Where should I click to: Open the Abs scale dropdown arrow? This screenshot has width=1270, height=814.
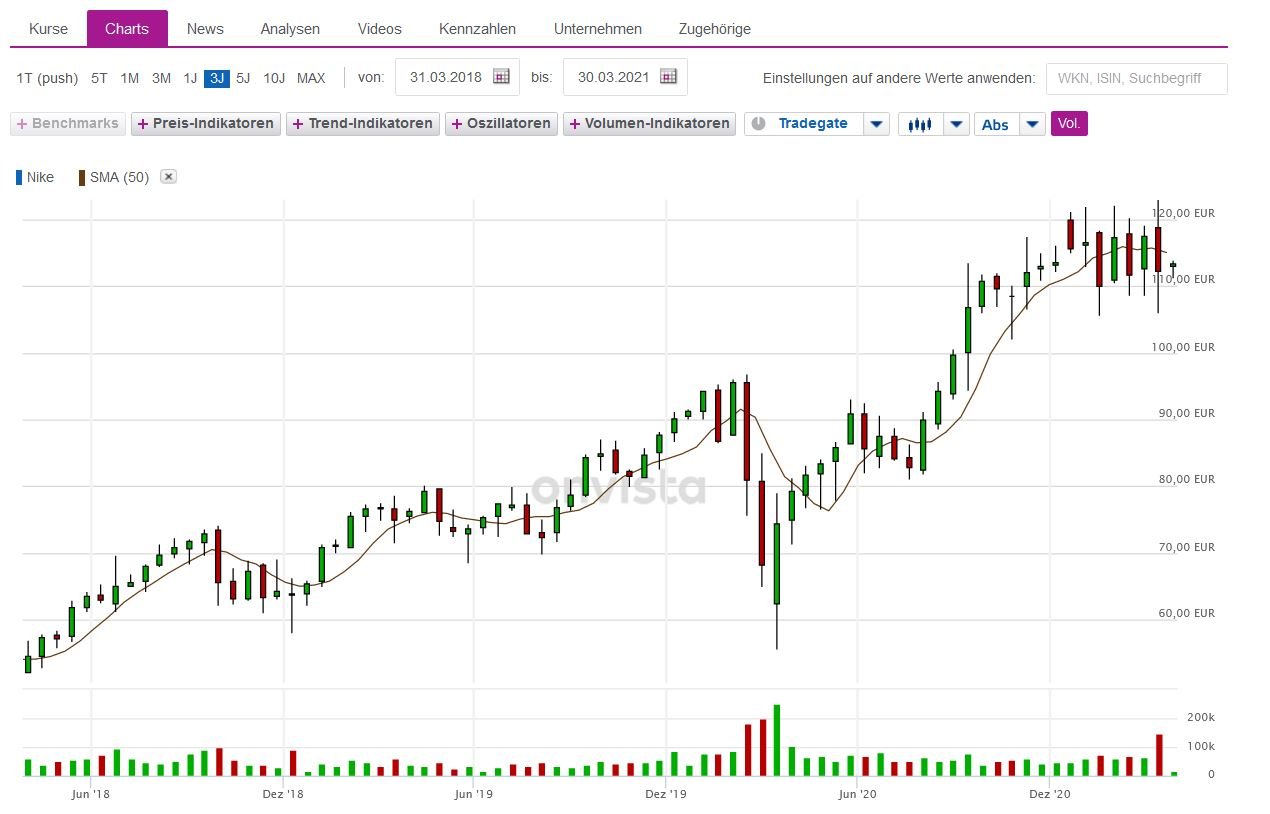click(1032, 124)
